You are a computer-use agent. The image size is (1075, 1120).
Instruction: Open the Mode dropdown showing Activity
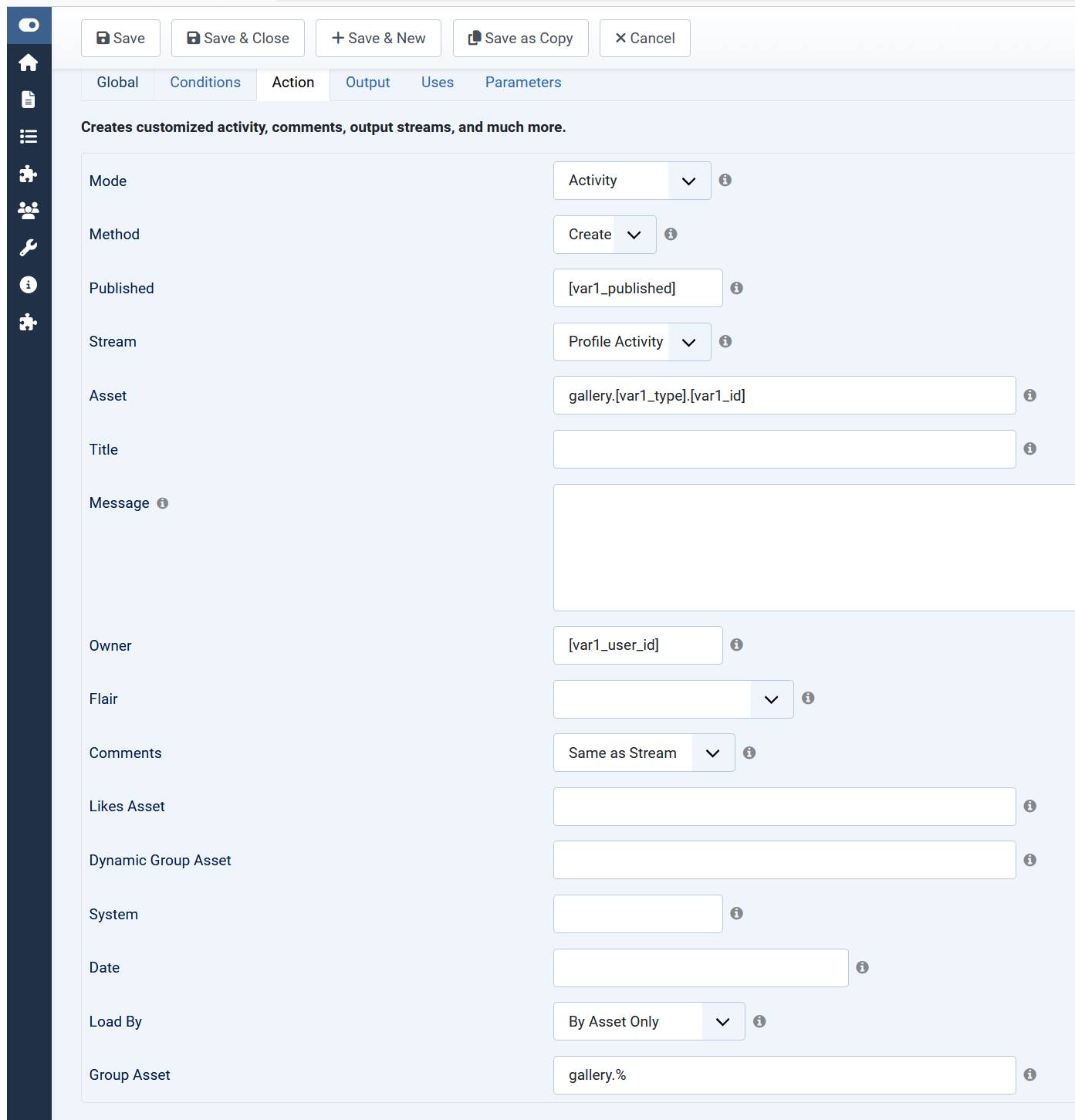click(631, 181)
